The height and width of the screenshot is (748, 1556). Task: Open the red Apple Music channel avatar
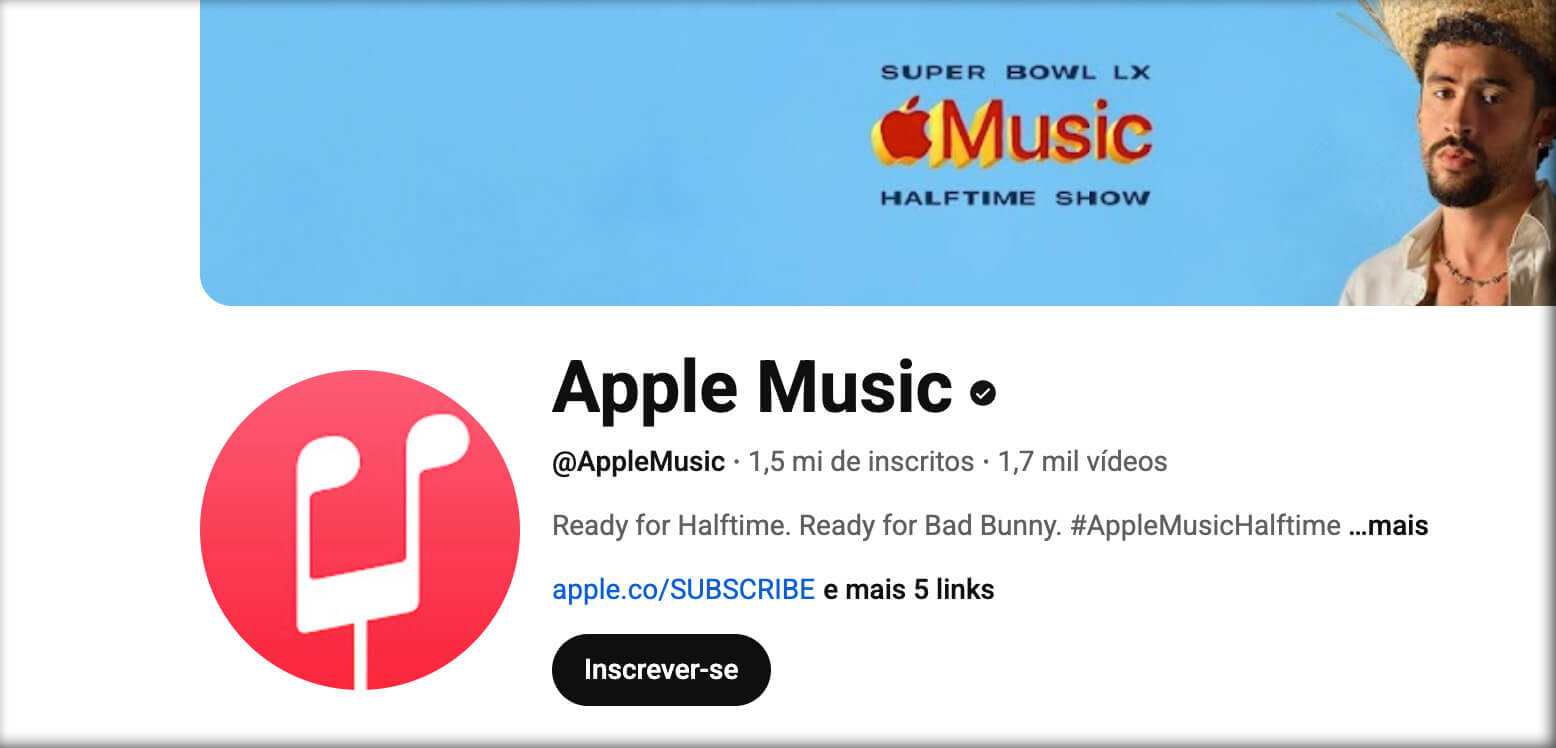point(360,530)
